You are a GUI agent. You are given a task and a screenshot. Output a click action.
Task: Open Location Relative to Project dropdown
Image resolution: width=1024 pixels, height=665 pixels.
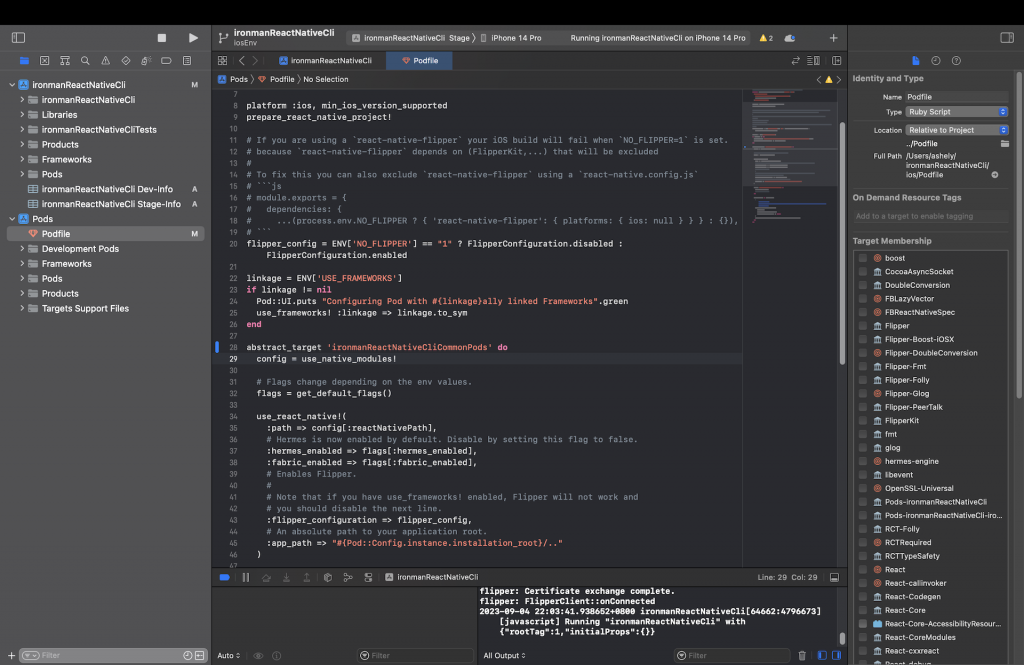[x=956, y=130]
